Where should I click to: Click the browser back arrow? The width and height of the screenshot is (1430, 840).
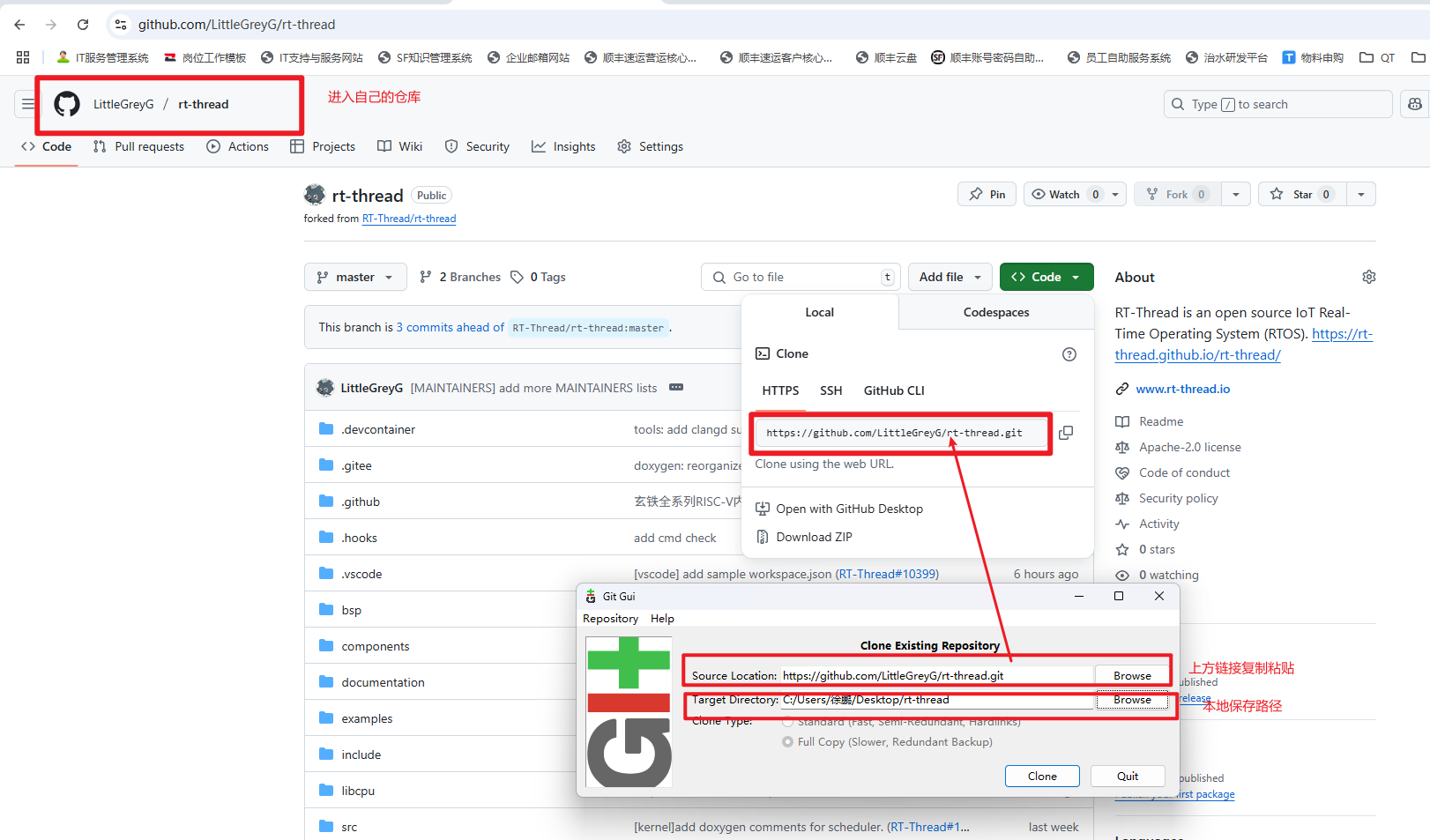[x=19, y=25]
